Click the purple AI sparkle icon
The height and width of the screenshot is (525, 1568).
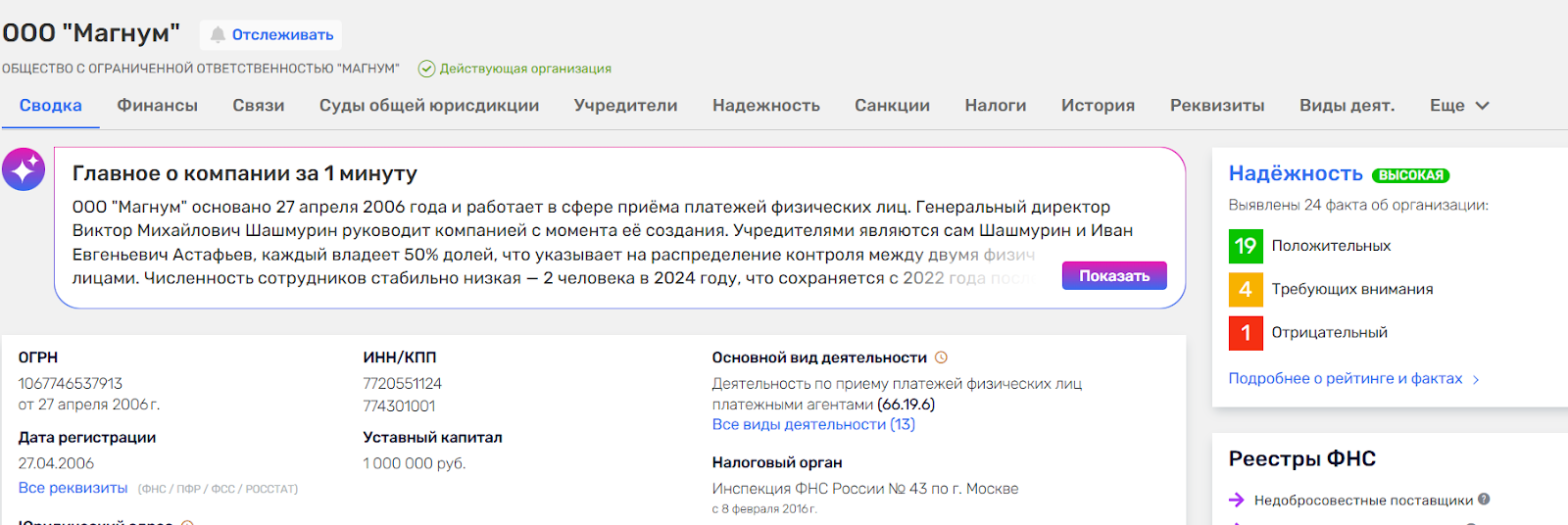(x=24, y=169)
